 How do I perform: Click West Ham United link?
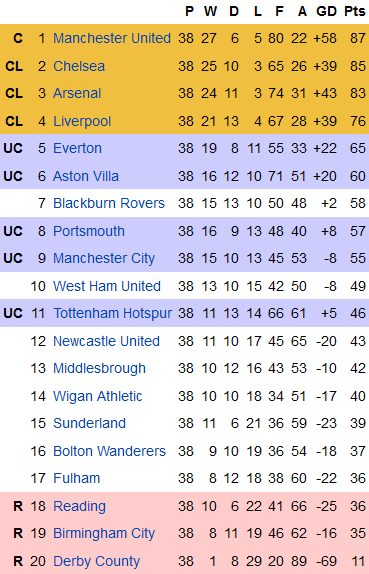[107, 286]
